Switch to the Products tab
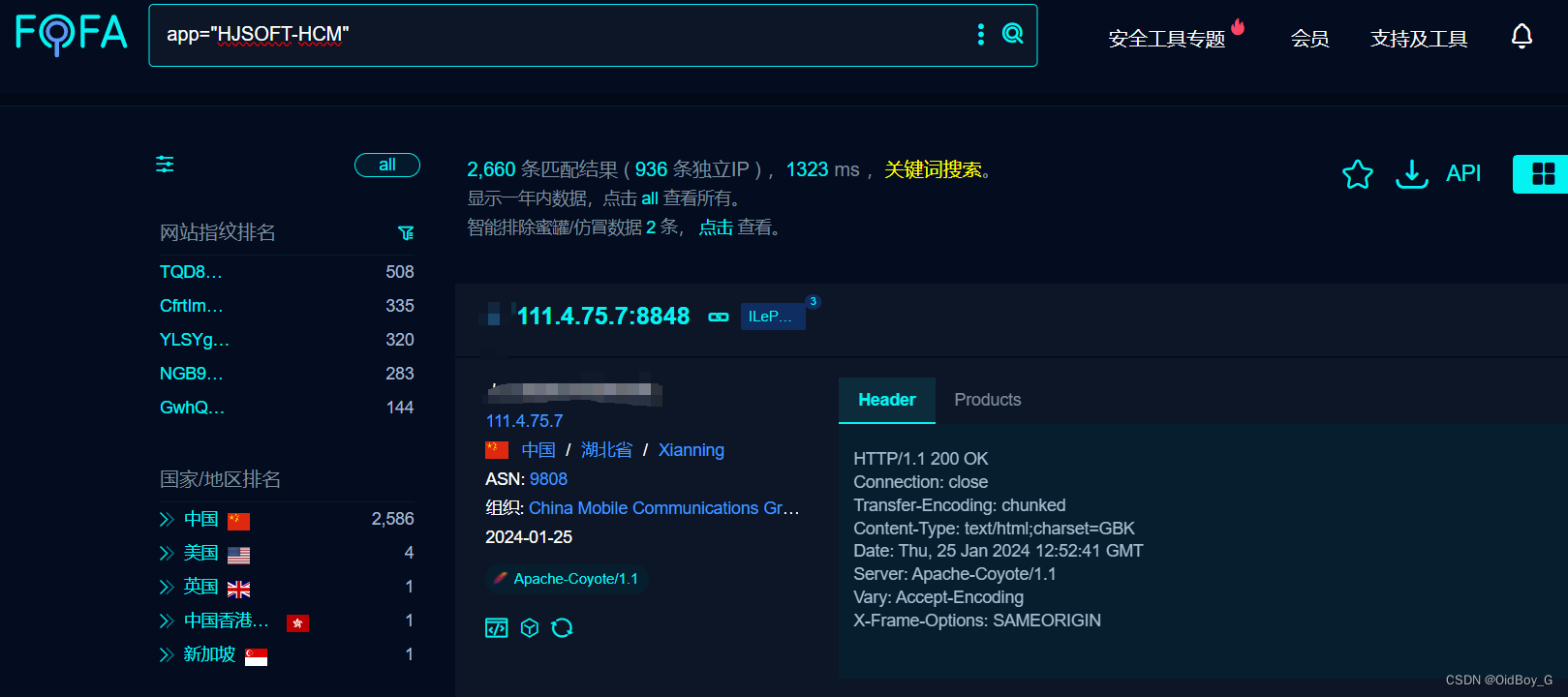Screen dimensions: 1568x697 (x=988, y=400)
